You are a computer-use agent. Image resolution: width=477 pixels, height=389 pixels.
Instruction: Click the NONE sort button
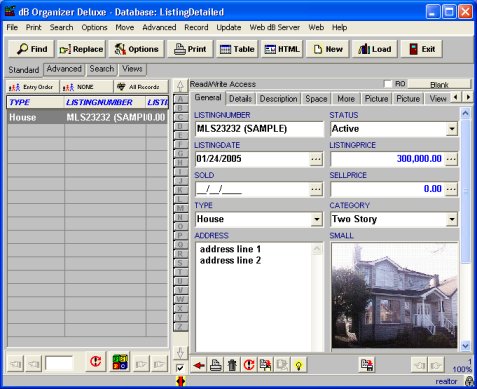86,87
